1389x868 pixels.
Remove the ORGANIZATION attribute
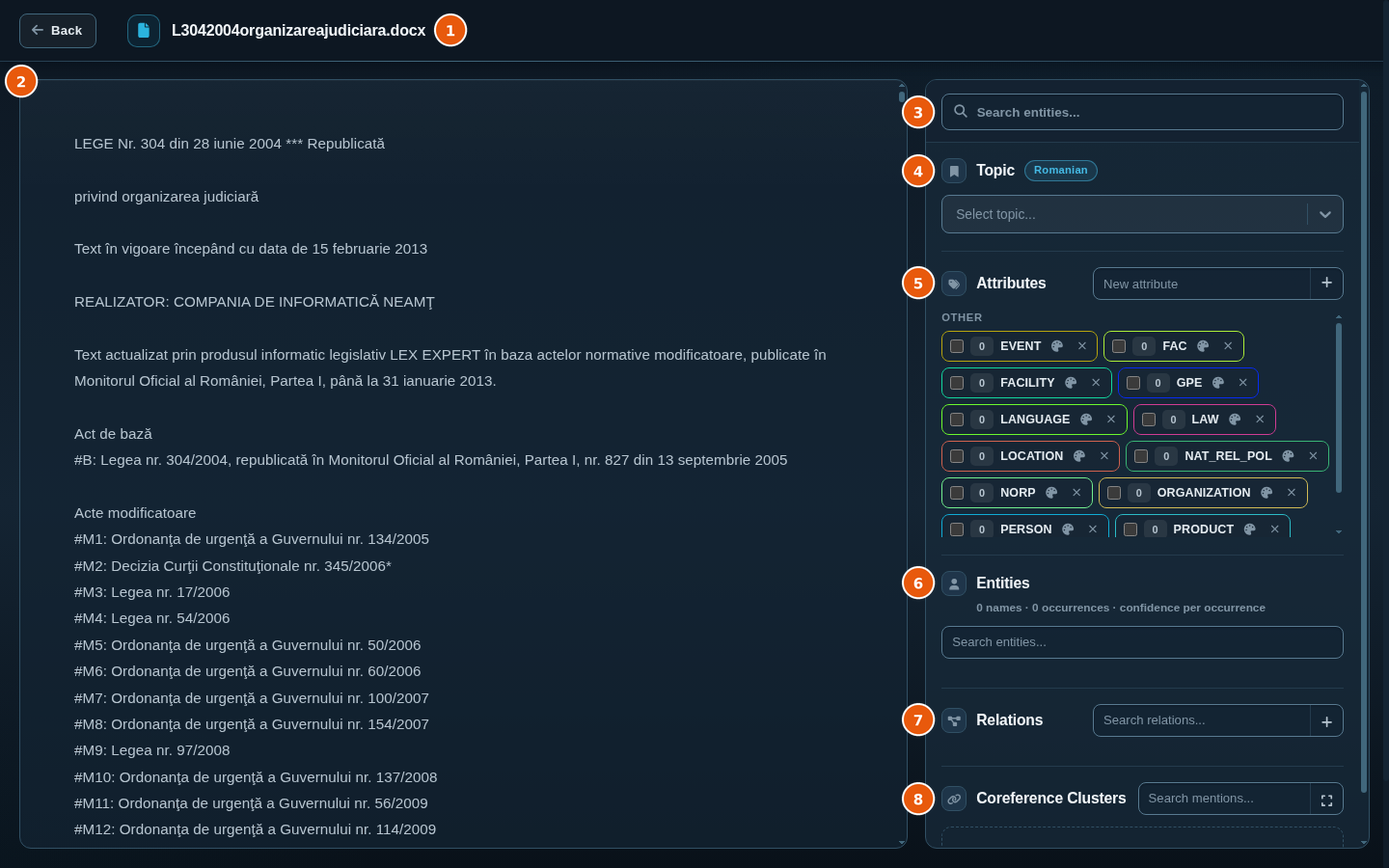tap(1292, 493)
